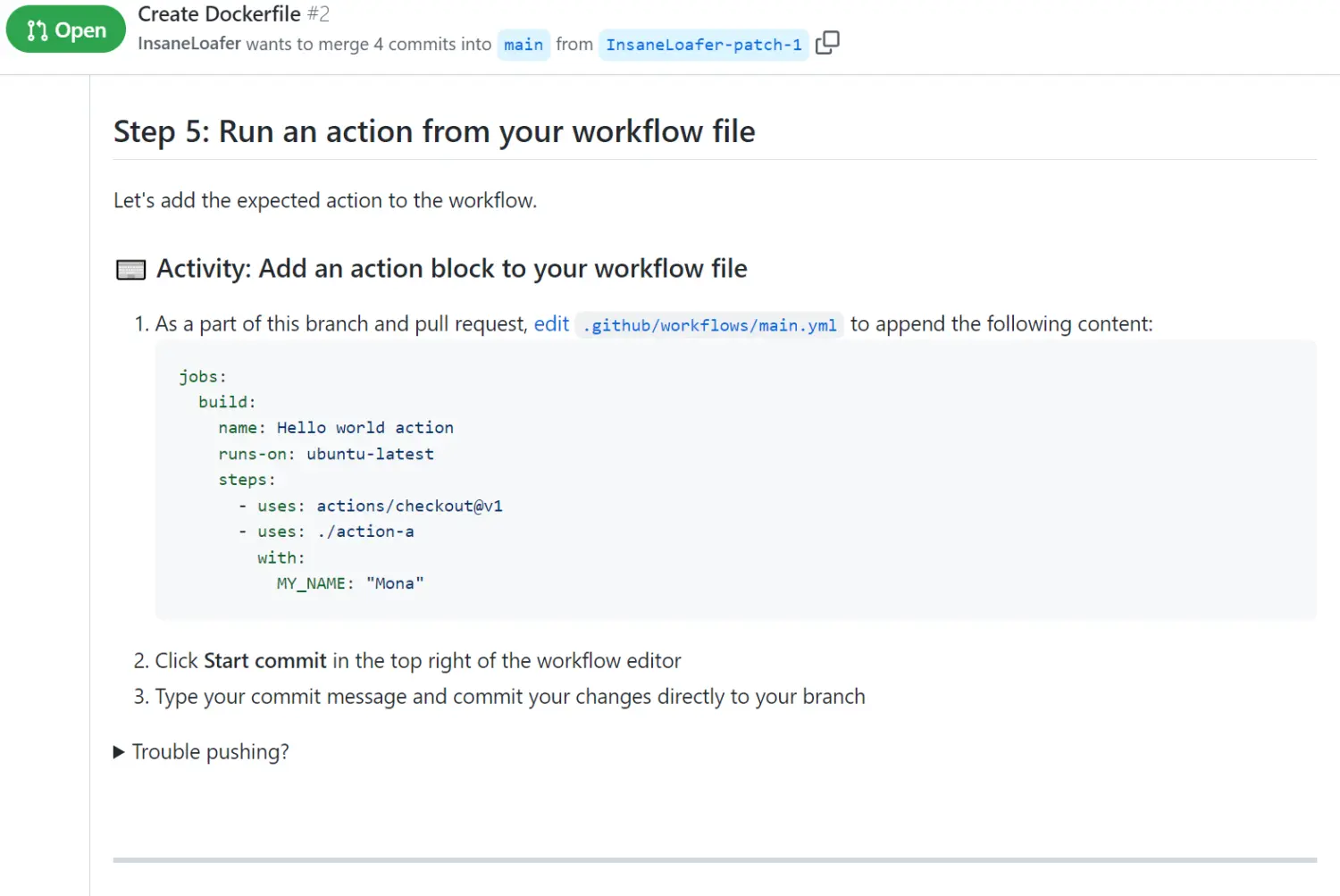Click the #2 pull request number
Viewport: 1340px width, 896px height.
tap(319, 14)
